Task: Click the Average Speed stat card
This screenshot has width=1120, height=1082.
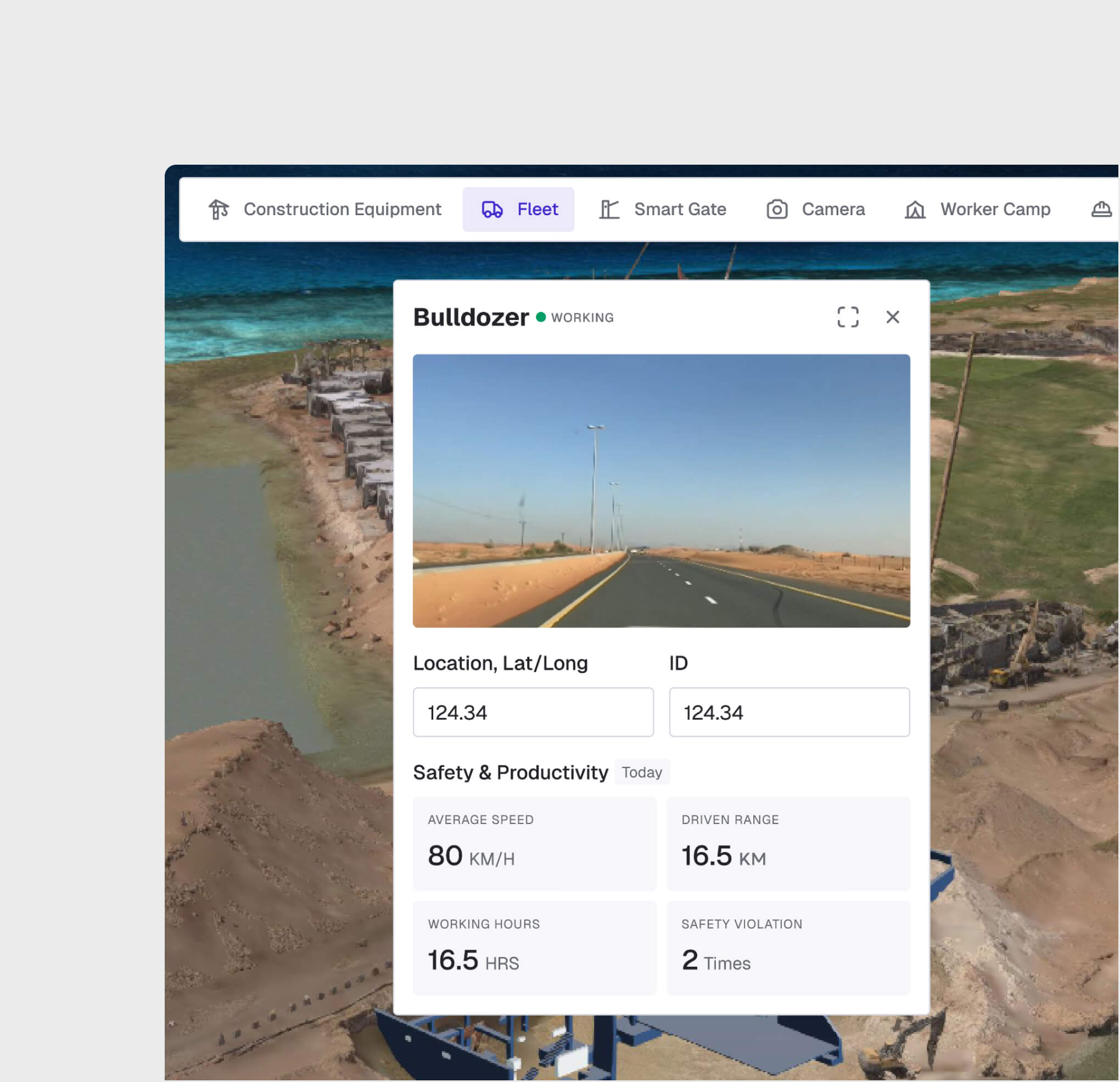Action: (x=534, y=844)
